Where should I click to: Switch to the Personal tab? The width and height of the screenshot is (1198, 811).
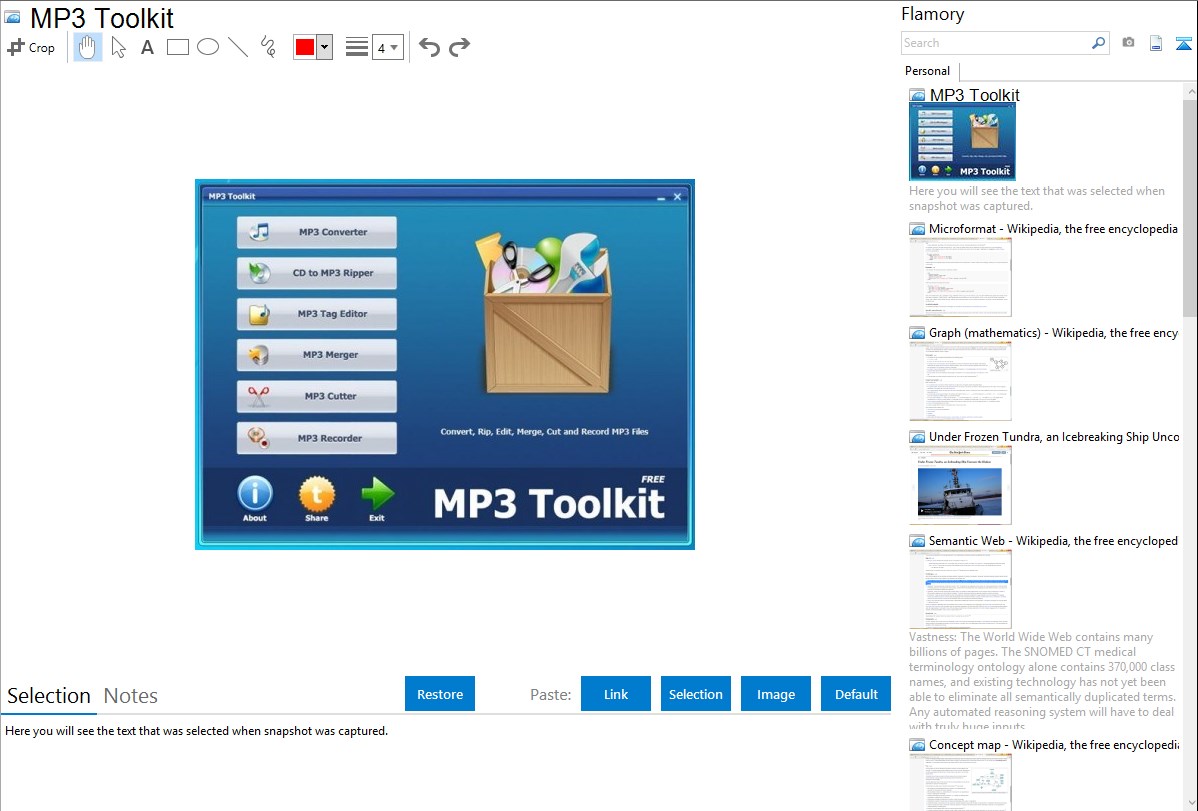click(928, 71)
